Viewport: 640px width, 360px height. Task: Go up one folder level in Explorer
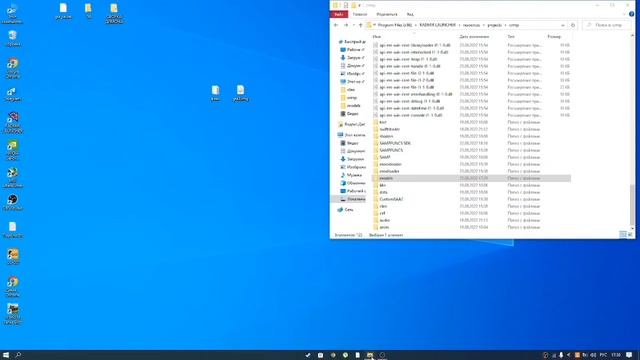[360, 25]
